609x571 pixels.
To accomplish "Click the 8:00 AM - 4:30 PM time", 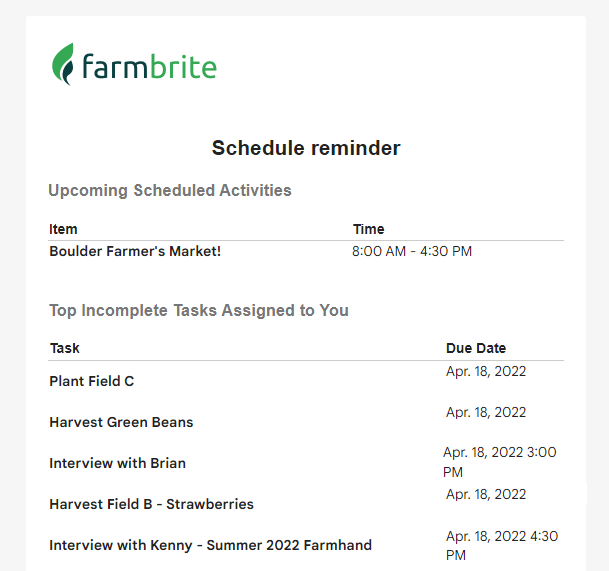I will click(412, 251).
